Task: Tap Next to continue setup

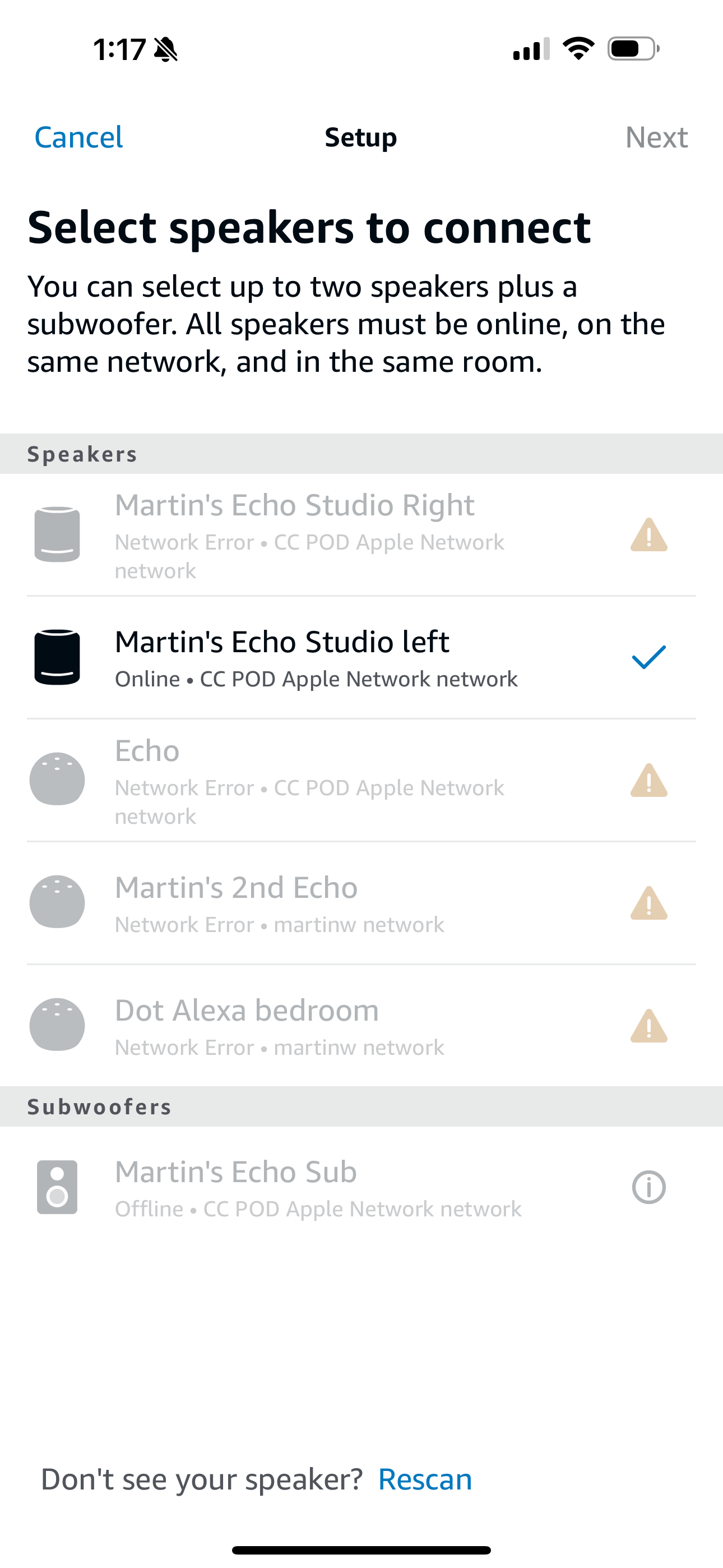Action: coord(656,137)
